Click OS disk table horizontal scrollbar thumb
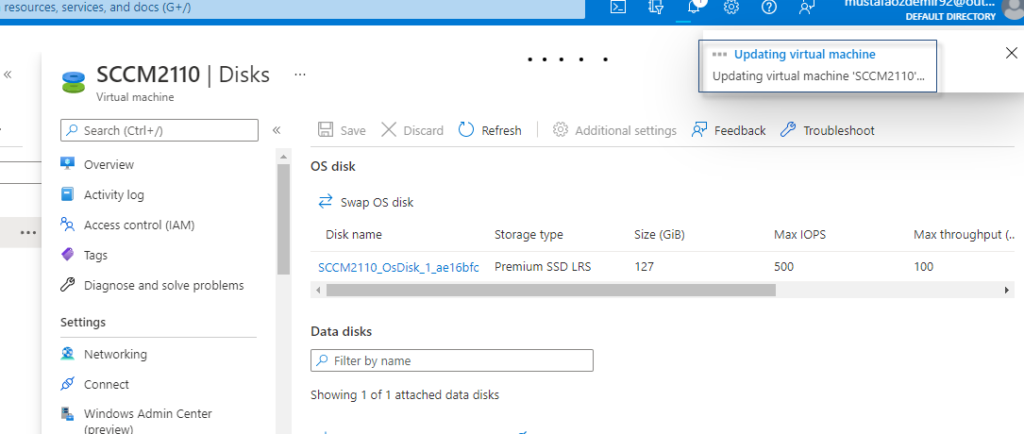Viewport: 1024px width, 434px height. coord(551,290)
